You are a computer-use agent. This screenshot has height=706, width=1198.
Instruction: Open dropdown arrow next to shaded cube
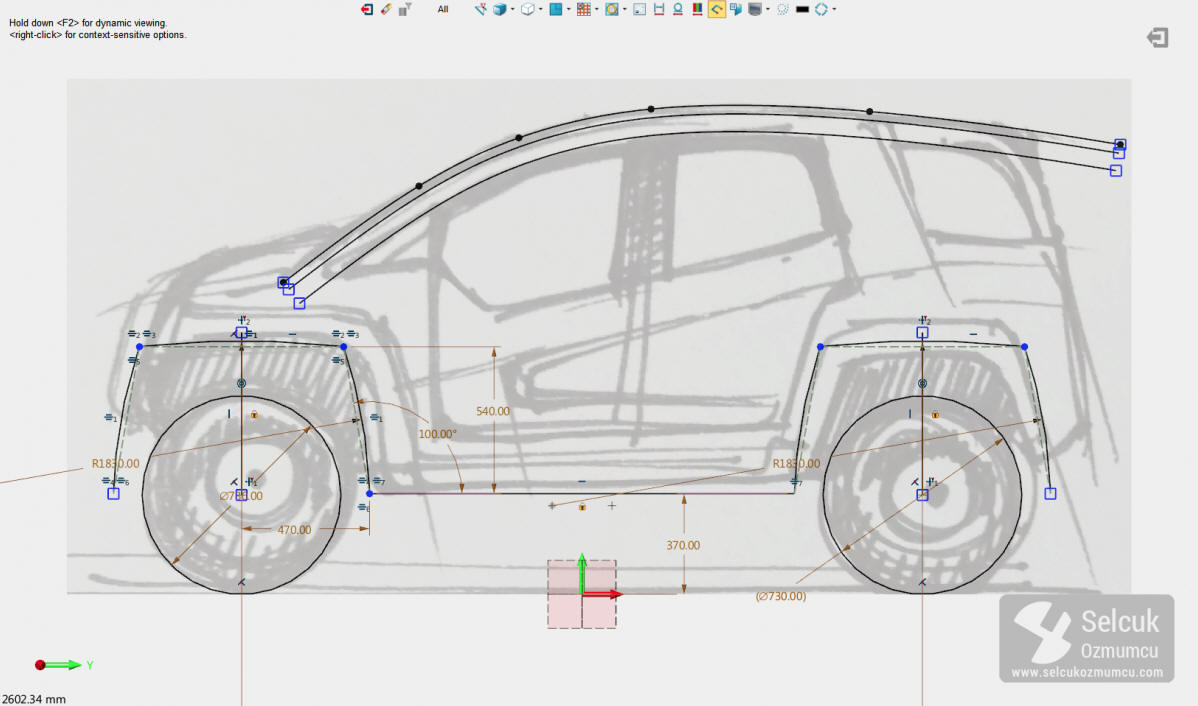[x=512, y=9]
